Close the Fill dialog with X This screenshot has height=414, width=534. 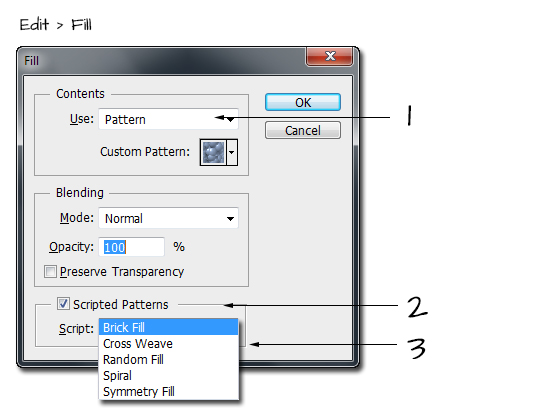[x=329, y=56]
